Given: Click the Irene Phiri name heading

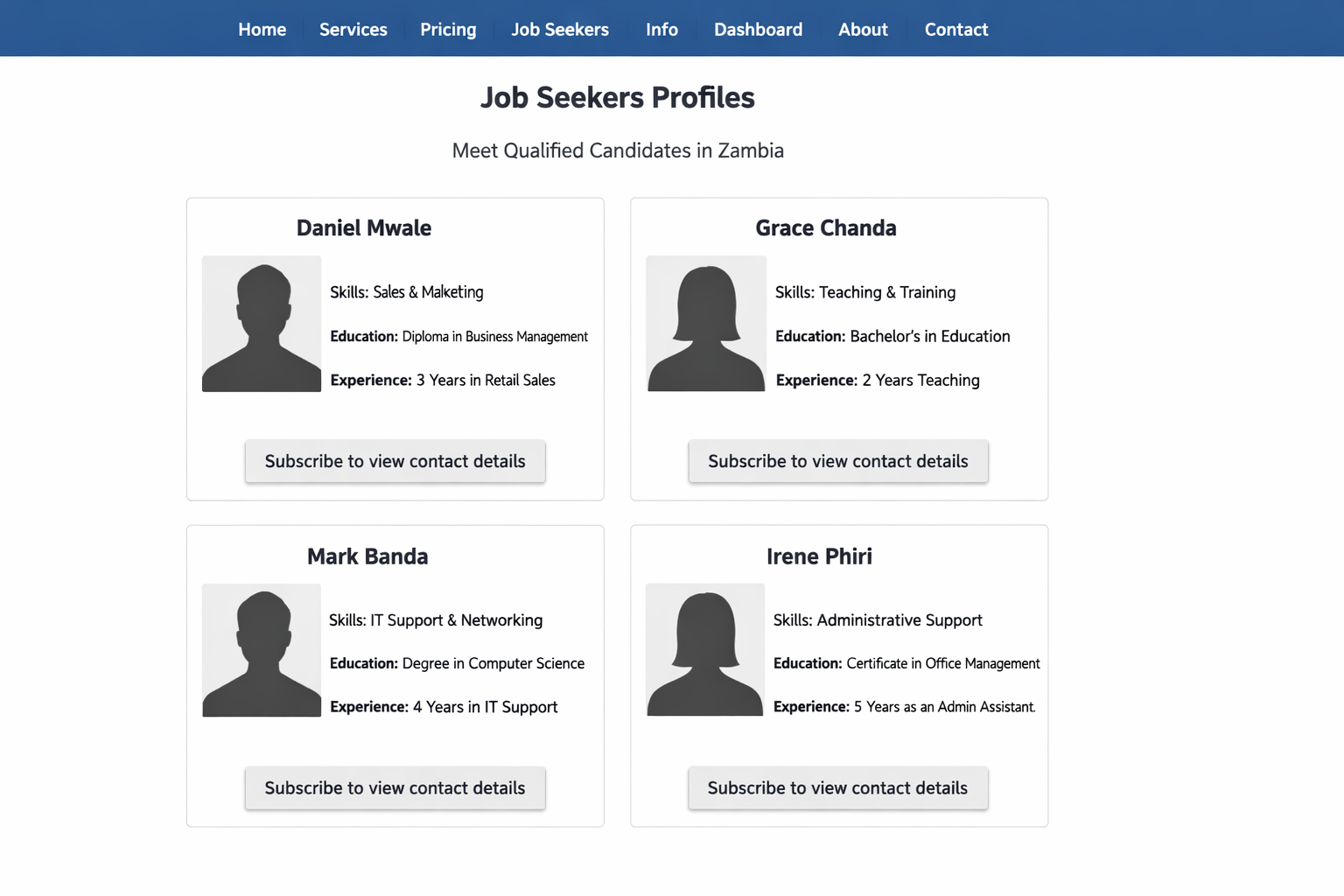Looking at the screenshot, I should pos(819,556).
